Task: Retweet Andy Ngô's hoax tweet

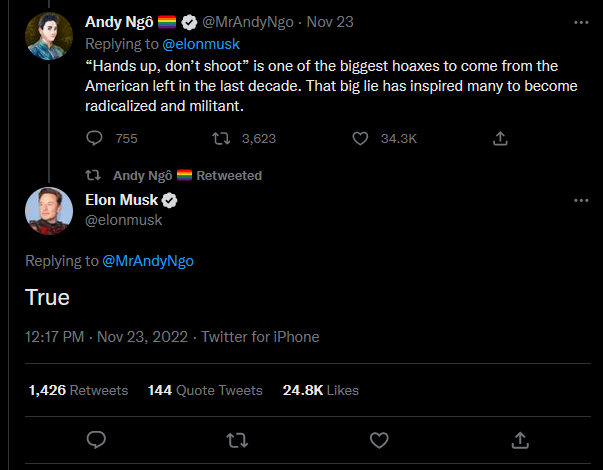Action: coord(221,138)
